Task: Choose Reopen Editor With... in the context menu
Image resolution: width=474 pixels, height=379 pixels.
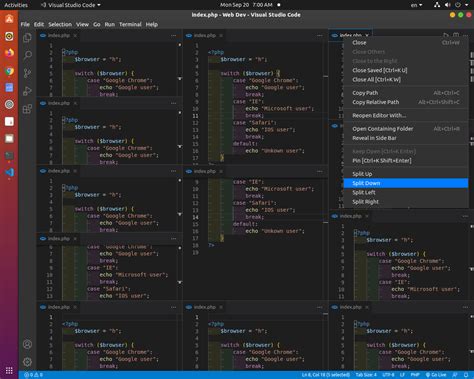Action: point(406,116)
